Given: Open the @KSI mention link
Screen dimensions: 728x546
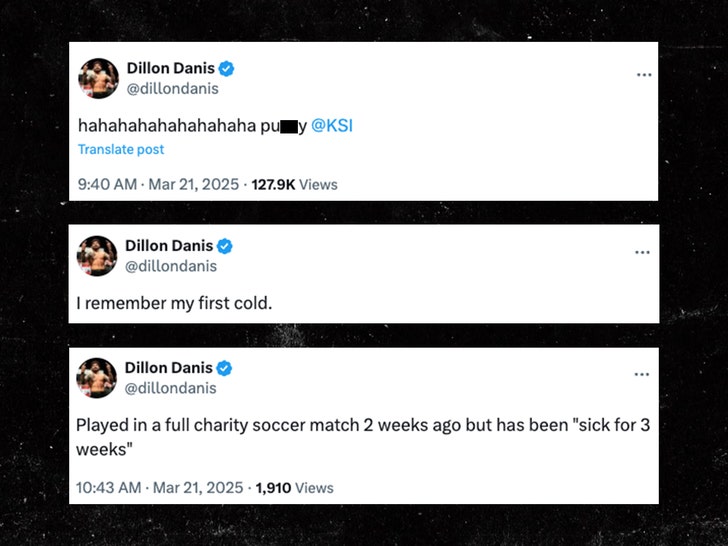Looking at the screenshot, I should (x=331, y=126).
